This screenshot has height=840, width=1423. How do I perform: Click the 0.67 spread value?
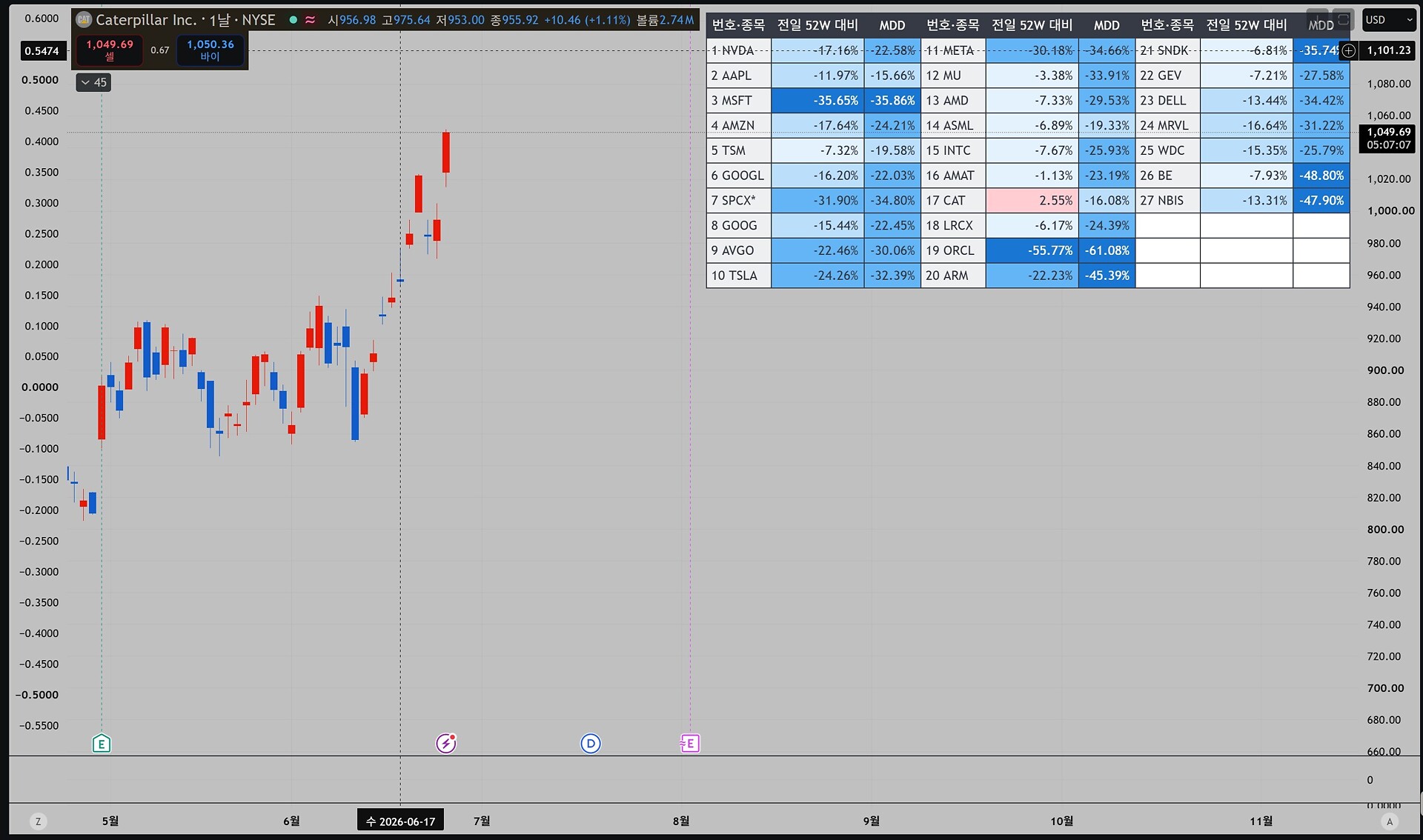click(160, 50)
